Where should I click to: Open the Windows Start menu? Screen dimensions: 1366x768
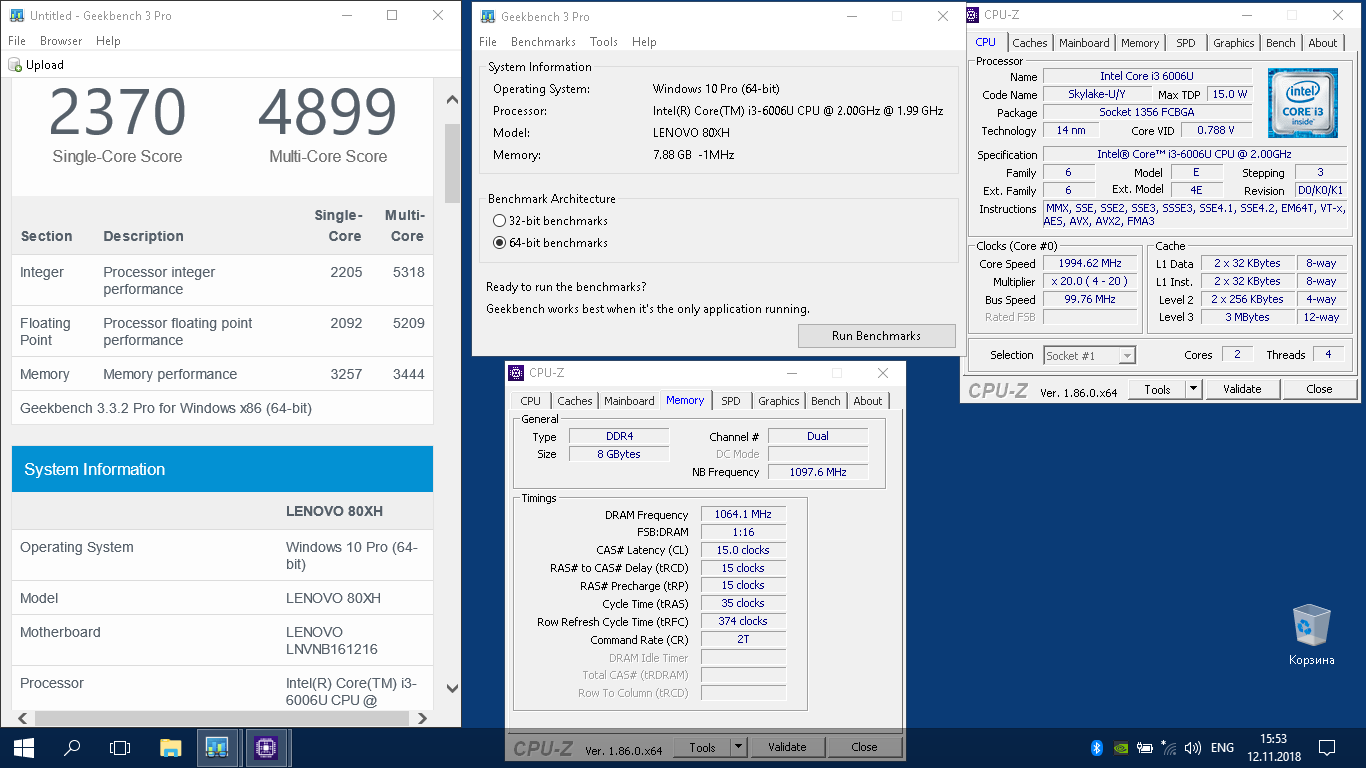(24, 747)
